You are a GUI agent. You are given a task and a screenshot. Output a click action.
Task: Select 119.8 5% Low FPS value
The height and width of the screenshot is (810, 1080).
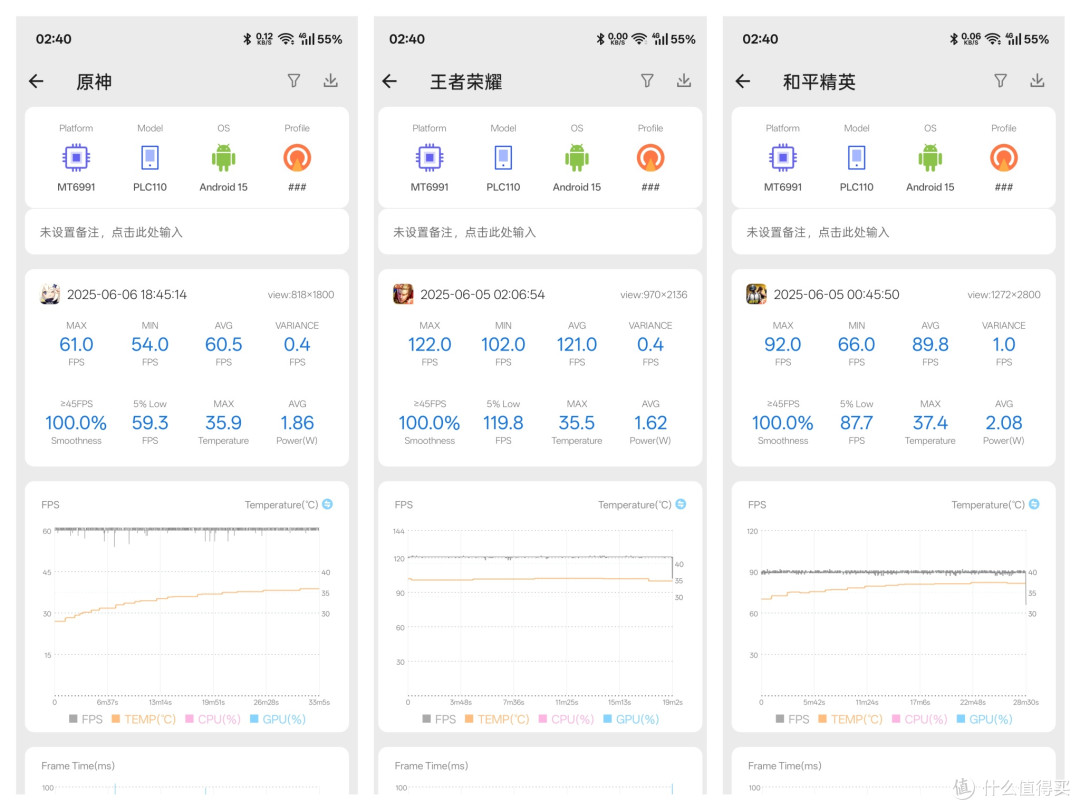pos(503,423)
